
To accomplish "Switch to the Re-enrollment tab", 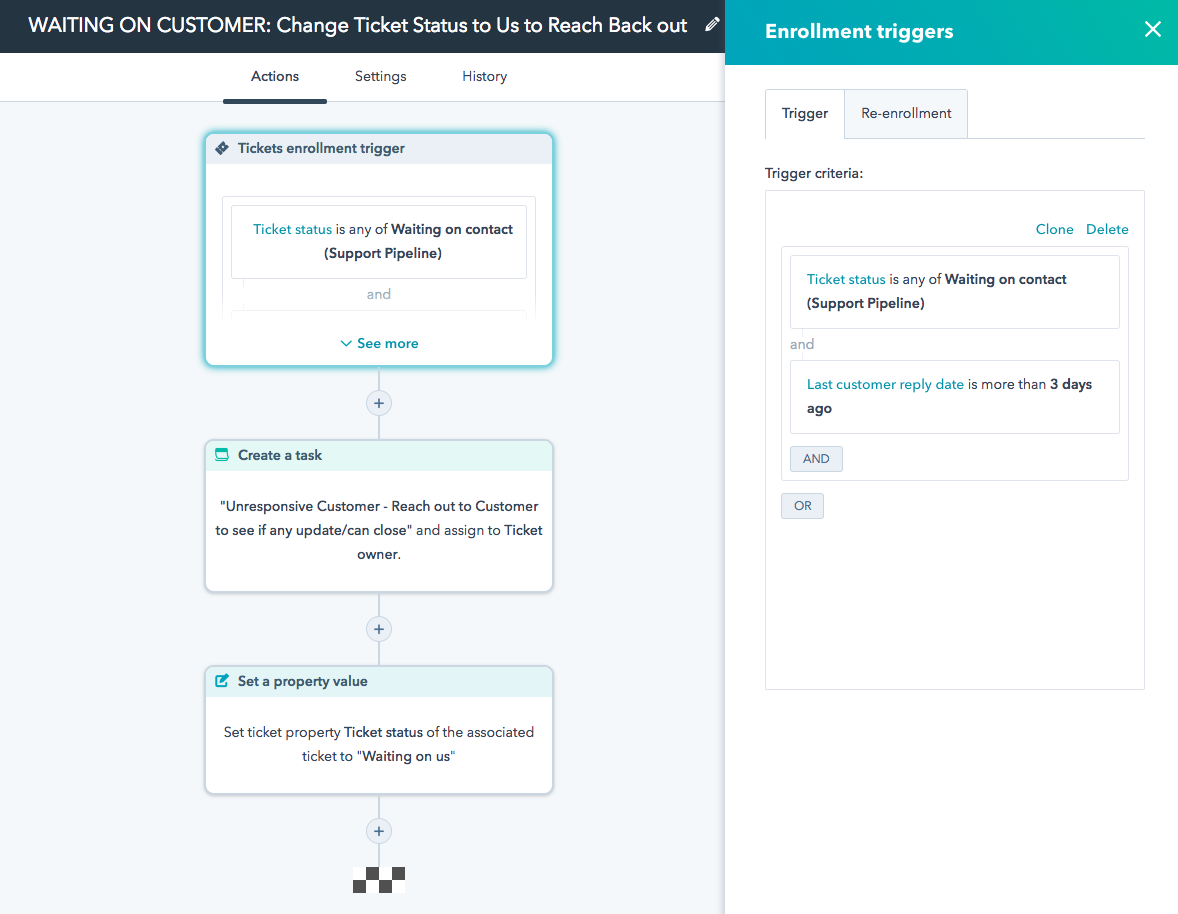I will (x=906, y=113).
